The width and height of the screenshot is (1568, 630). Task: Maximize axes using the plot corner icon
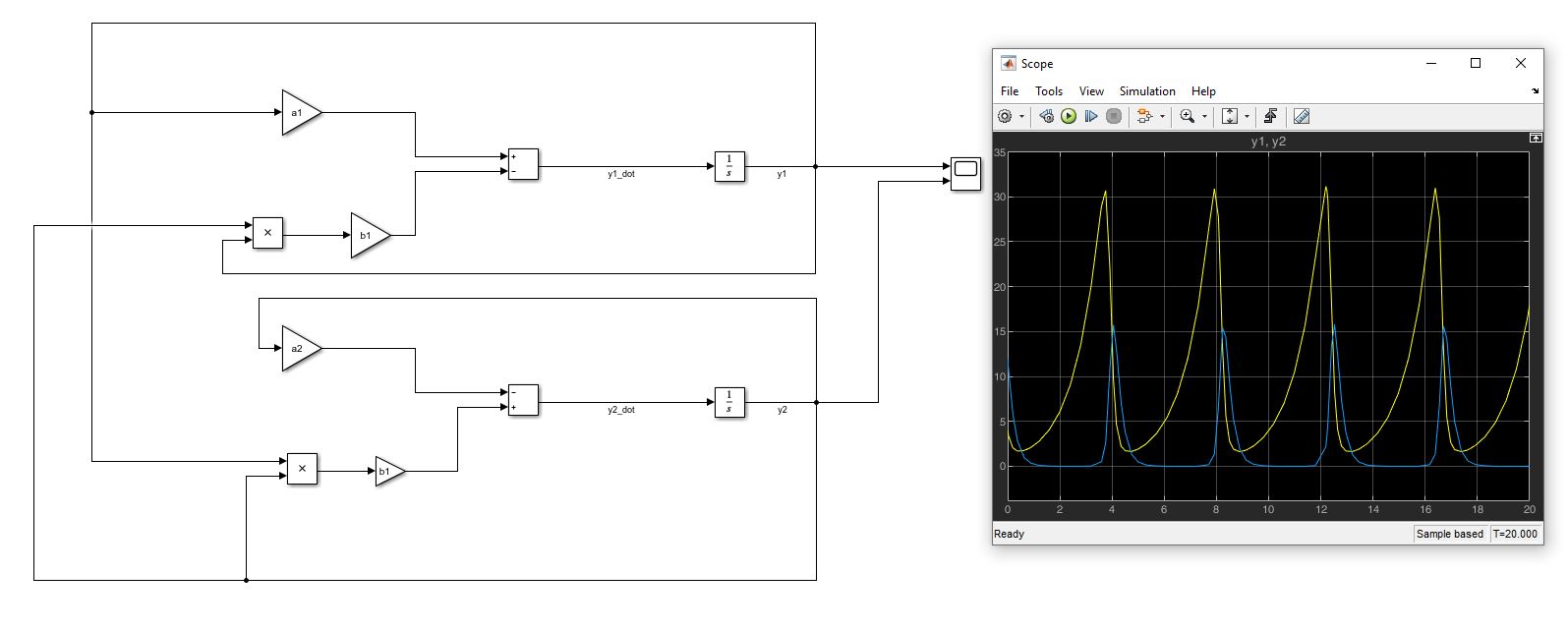(1536, 139)
